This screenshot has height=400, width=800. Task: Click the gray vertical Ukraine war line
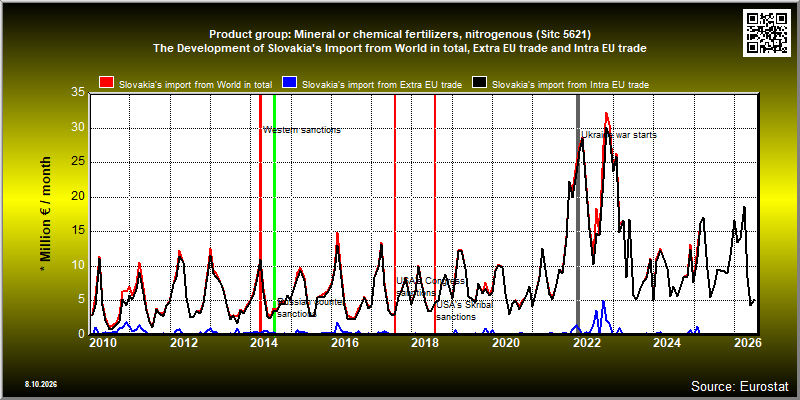(x=578, y=214)
